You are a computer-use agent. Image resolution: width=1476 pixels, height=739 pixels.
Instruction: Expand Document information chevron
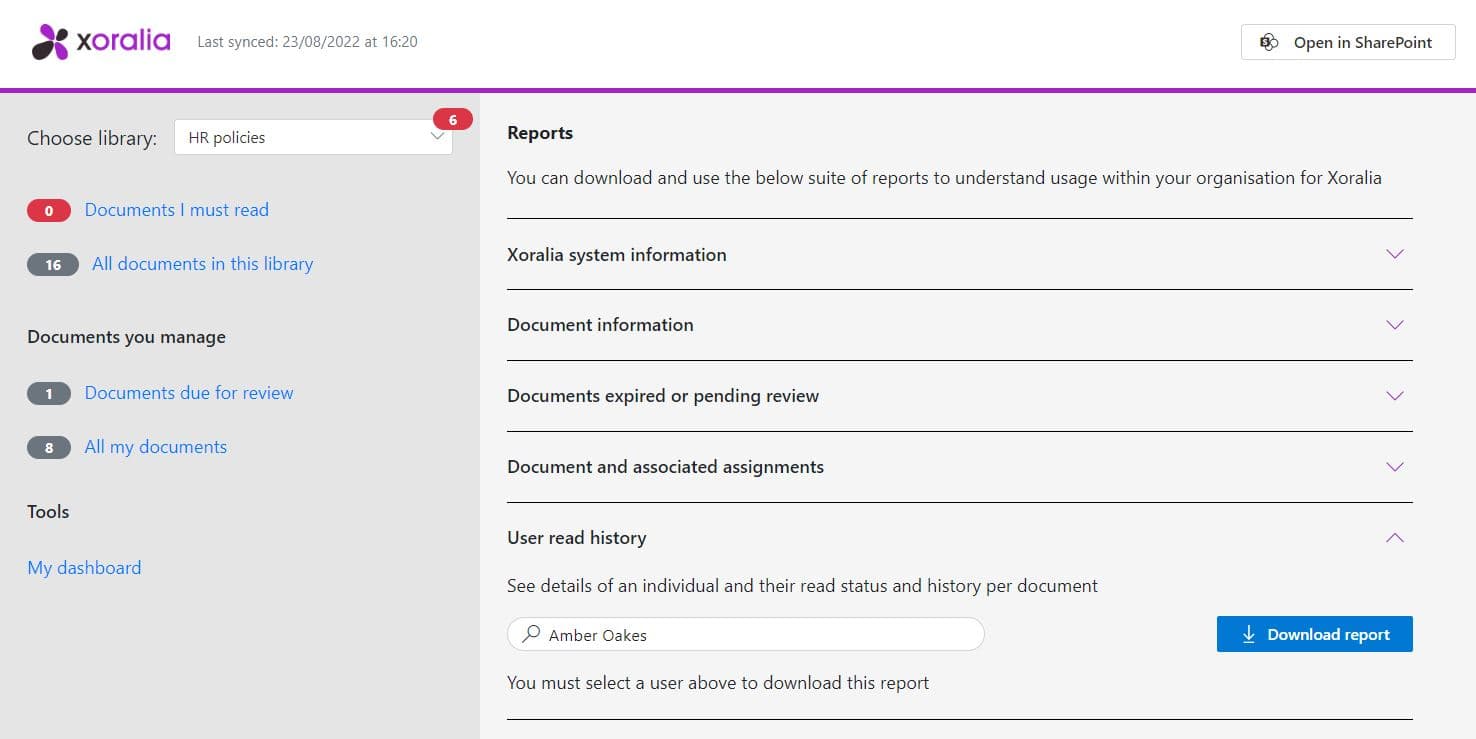point(1395,325)
